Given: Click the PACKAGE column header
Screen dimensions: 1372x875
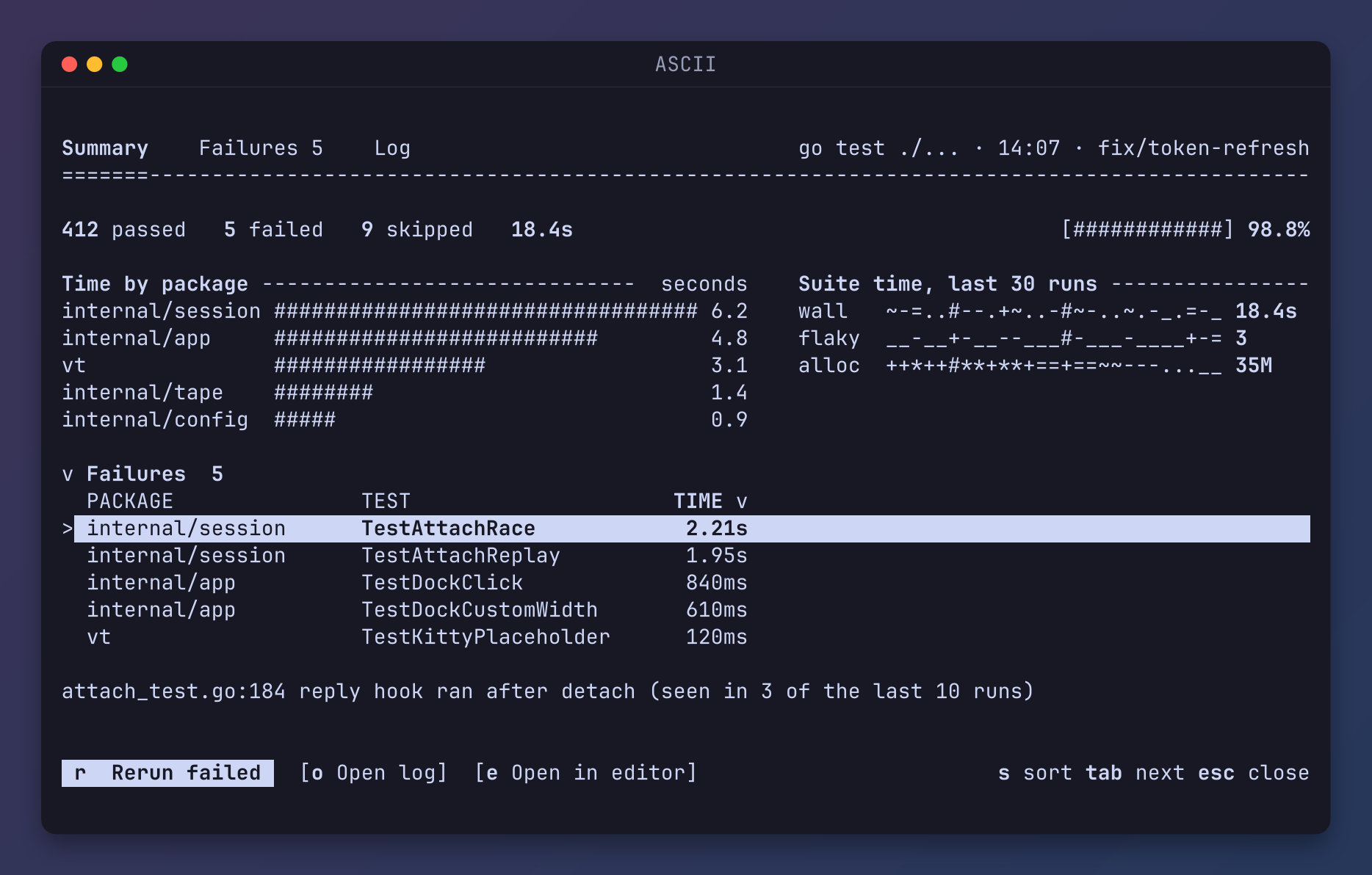Looking at the screenshot, I should pyautogui.click(x=130, y=501).
